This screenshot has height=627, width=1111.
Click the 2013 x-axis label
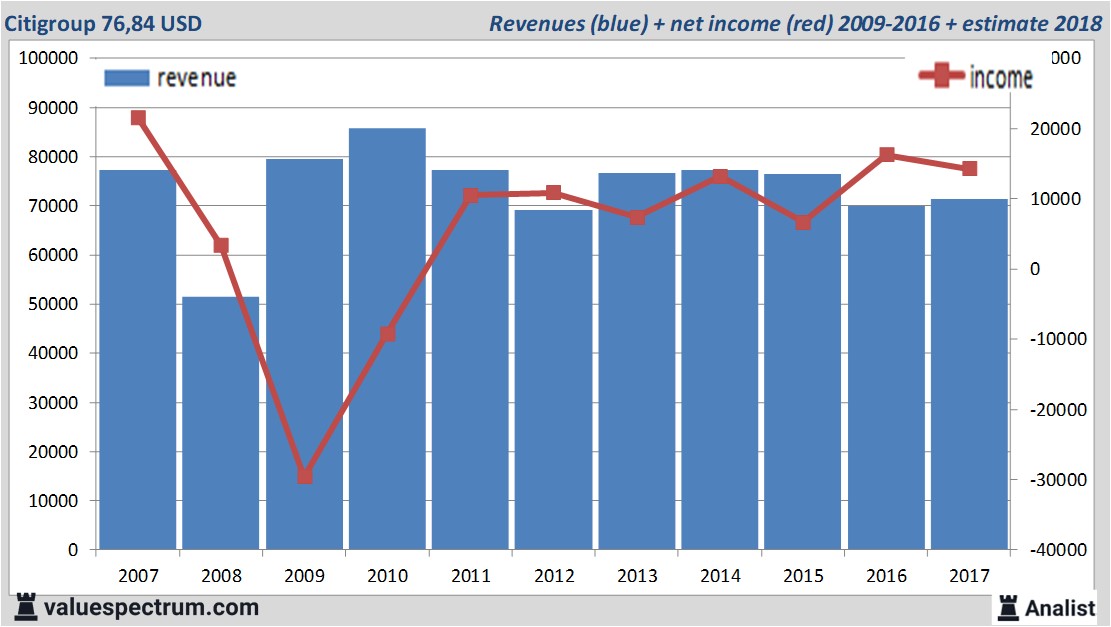(637, 575)
